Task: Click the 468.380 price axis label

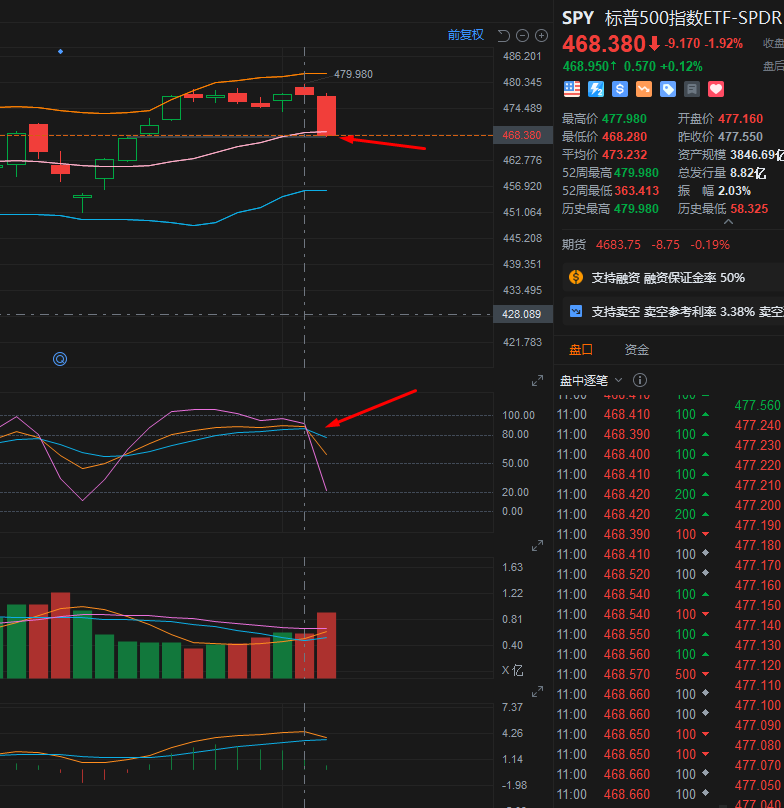Action: pyautogui.click(x=522, y=135)
